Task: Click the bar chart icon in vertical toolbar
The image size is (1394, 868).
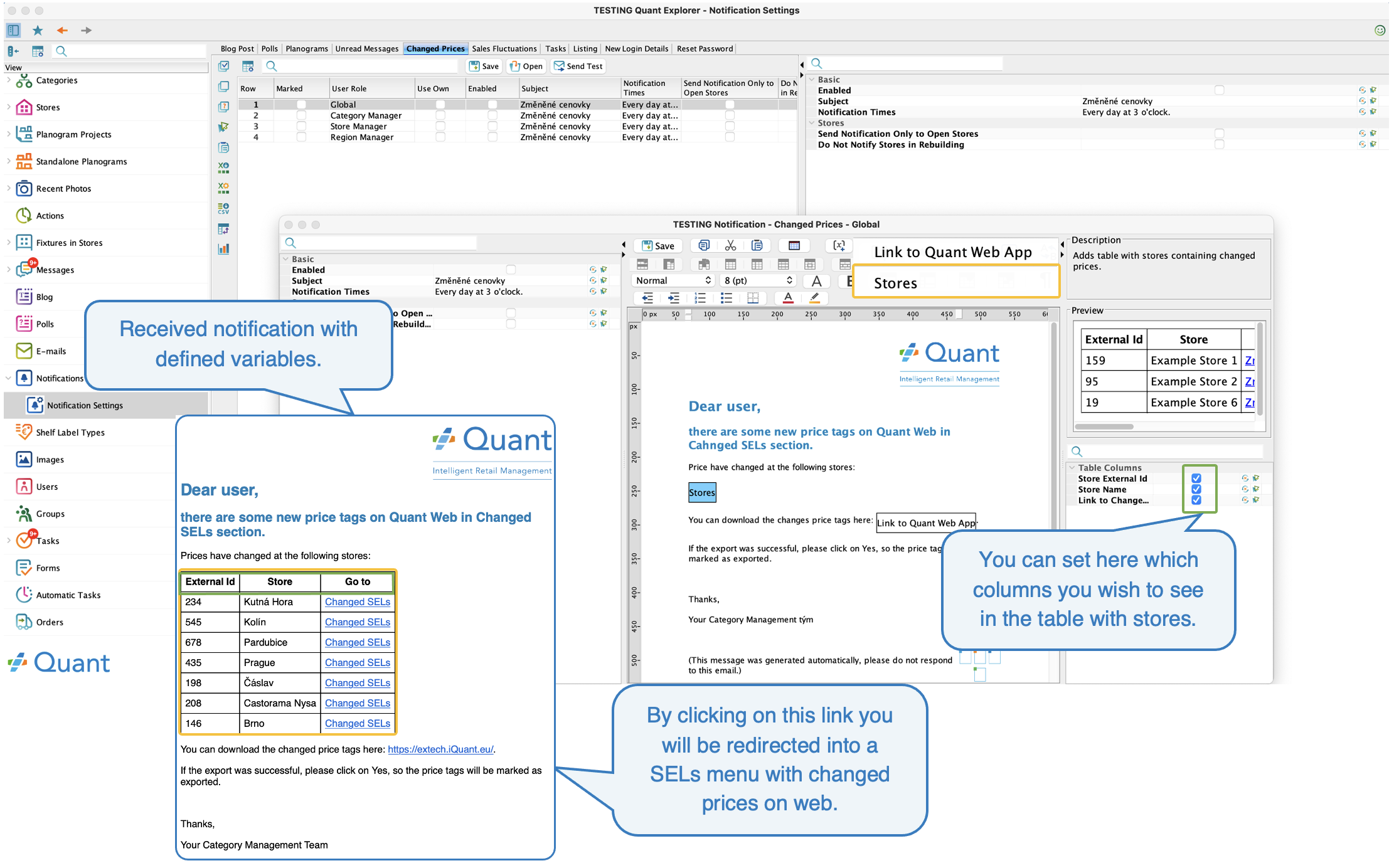Action: click(223, 249)
